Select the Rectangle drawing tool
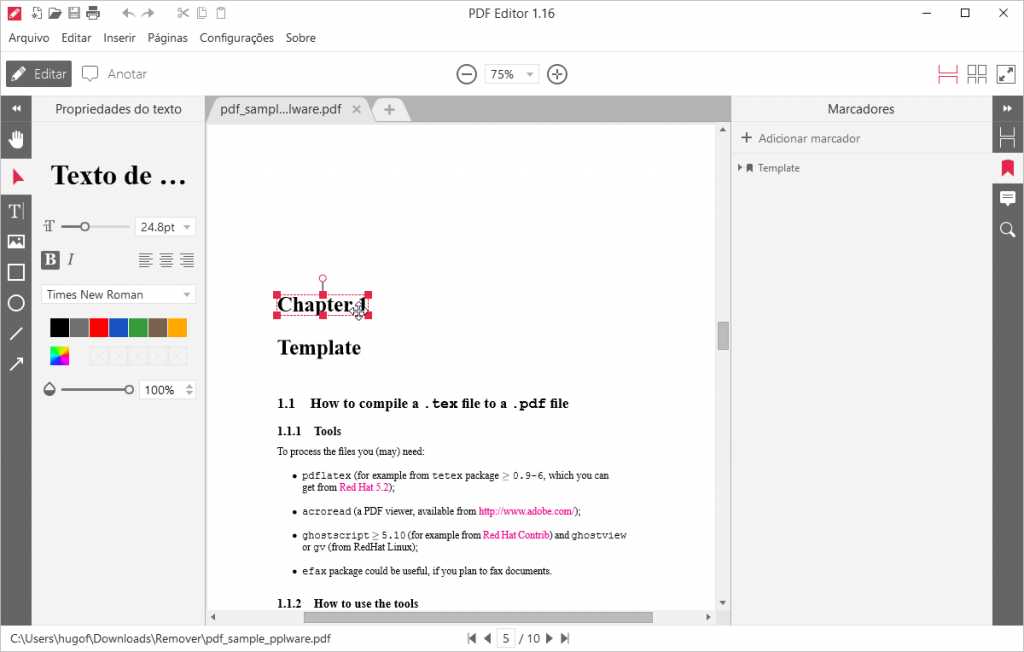The height and width of the screenshot is (652, 1024). click(x=15, y=272)
